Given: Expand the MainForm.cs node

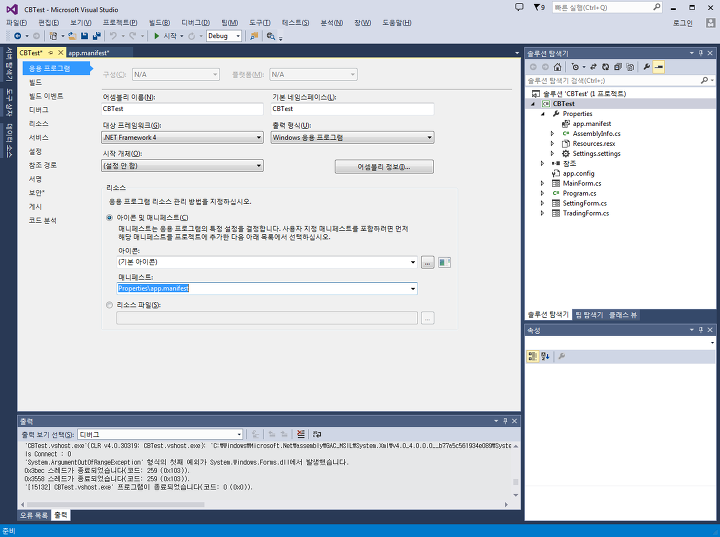Looking at the screenshot, I should pyautogui.click(x=543, y=183).
